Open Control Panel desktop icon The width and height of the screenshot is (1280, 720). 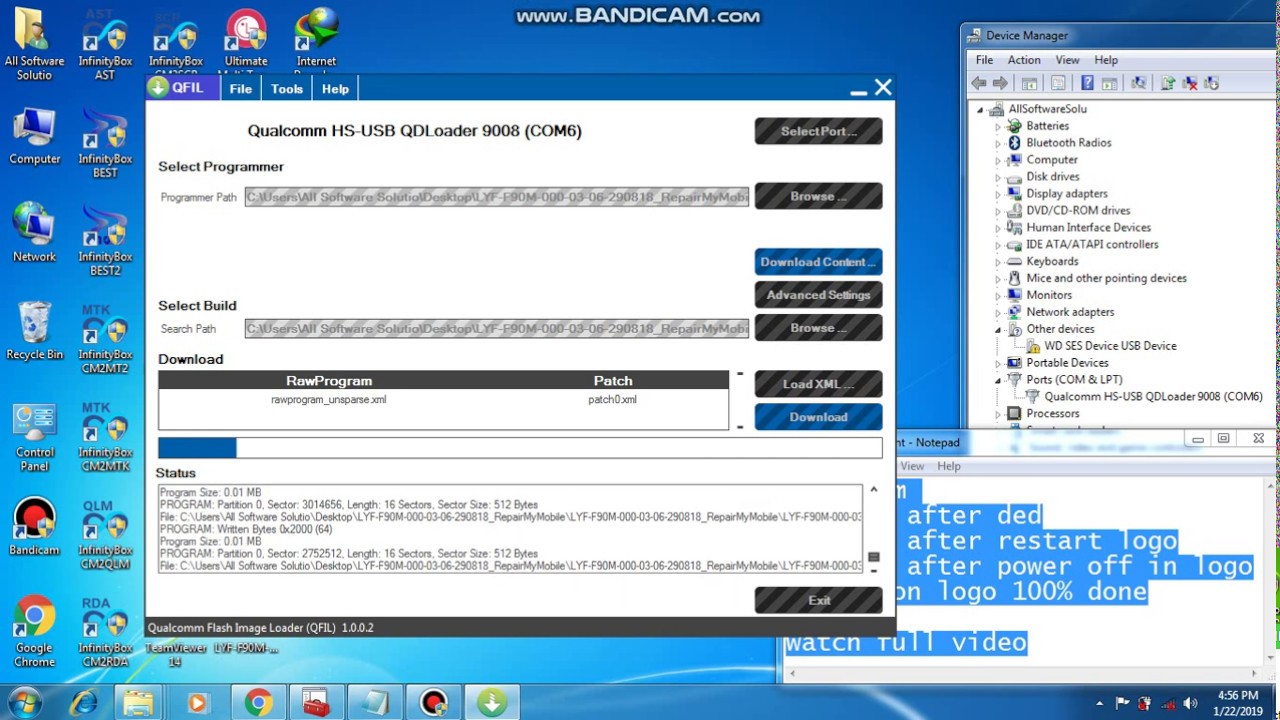[x=34, y=437]
